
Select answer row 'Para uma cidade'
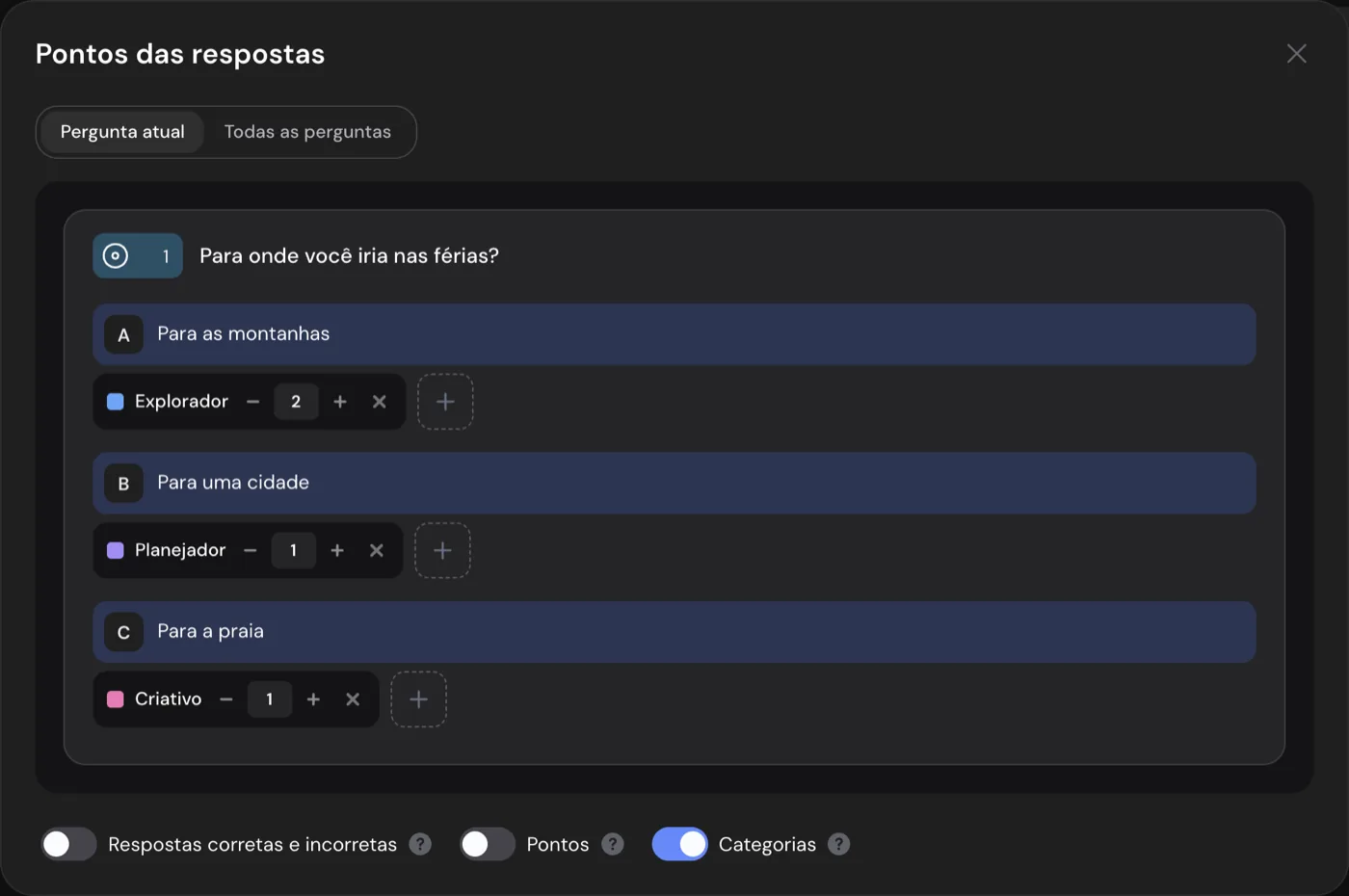point(674,483)
